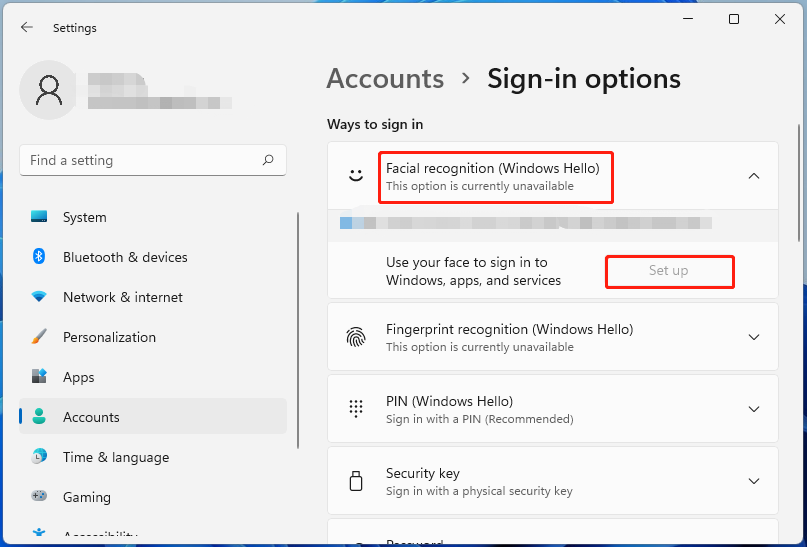The image size is (807, 547).
Task: Open Time & language category
Action: 153,457
